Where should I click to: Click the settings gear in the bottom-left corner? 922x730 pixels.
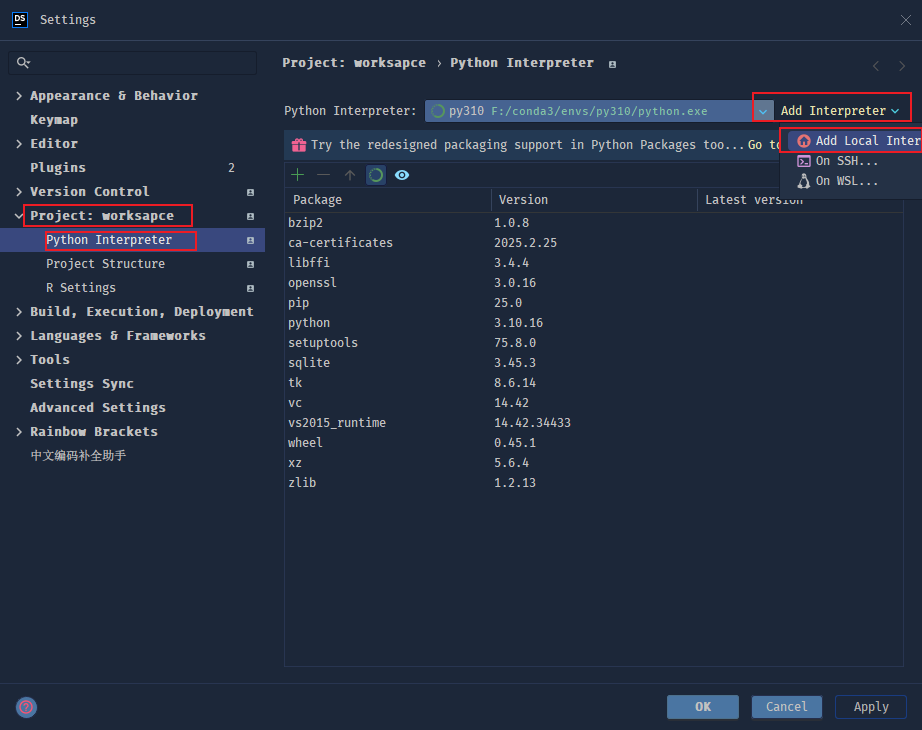[x=26, y=707]
